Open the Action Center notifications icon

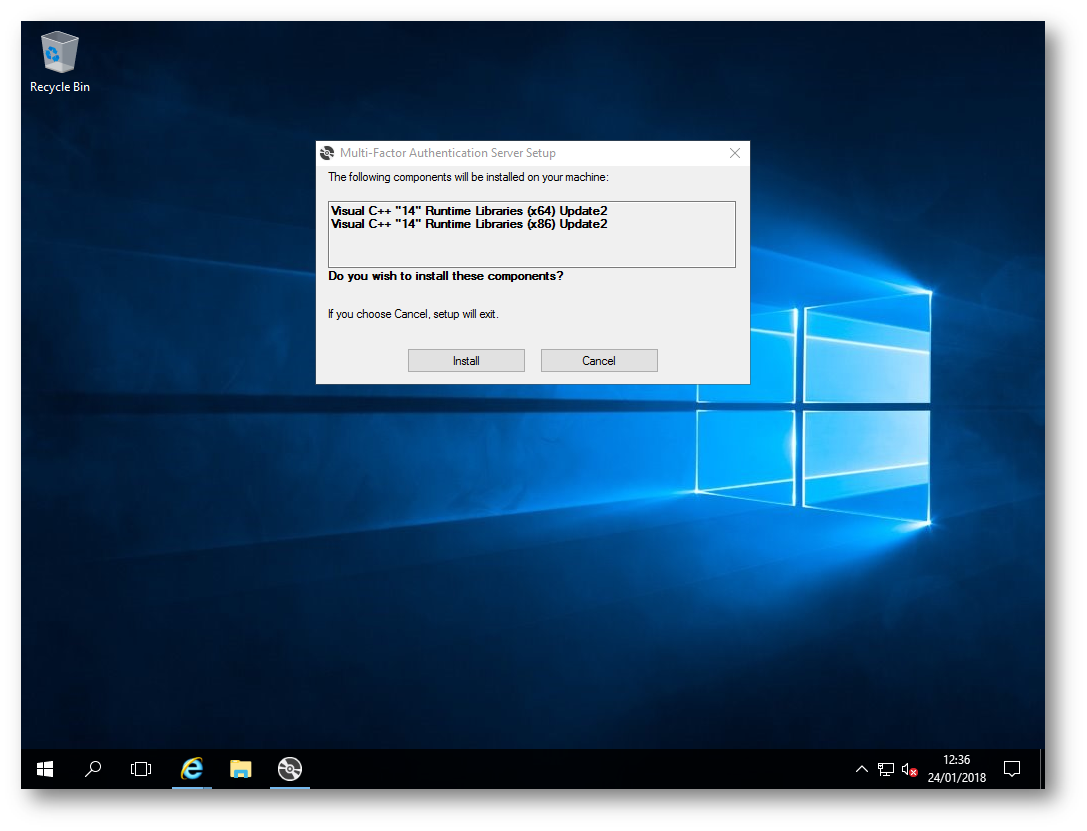(x=1012, y=769)
